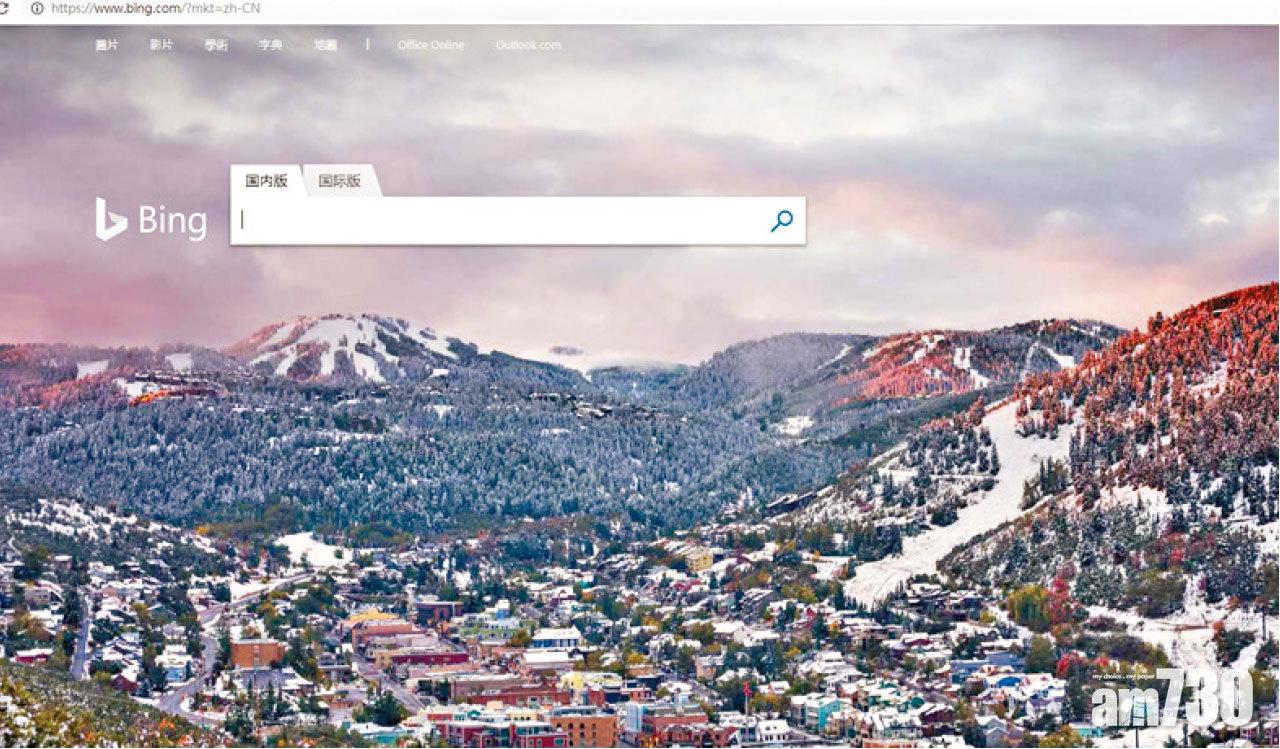Open the 地圖 maps link

325,45
